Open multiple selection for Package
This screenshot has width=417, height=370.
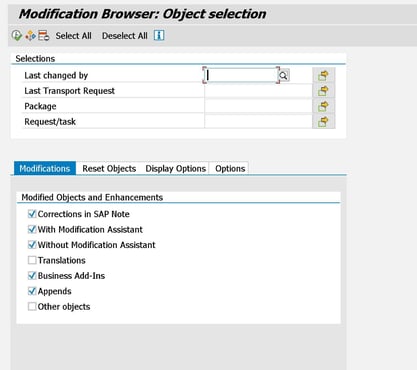[x=323, y=106]
